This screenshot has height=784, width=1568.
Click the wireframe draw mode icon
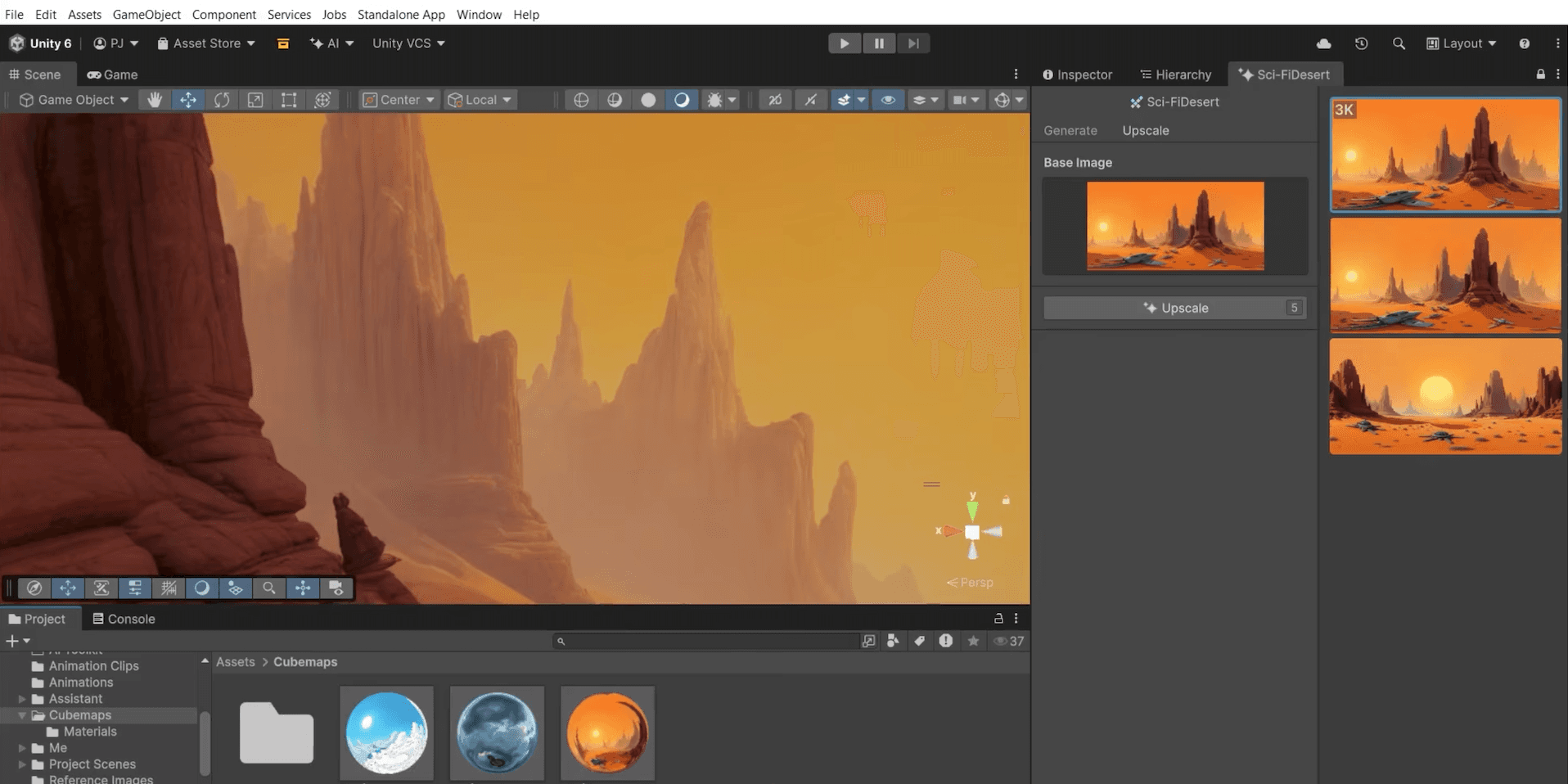click(581, 100)
